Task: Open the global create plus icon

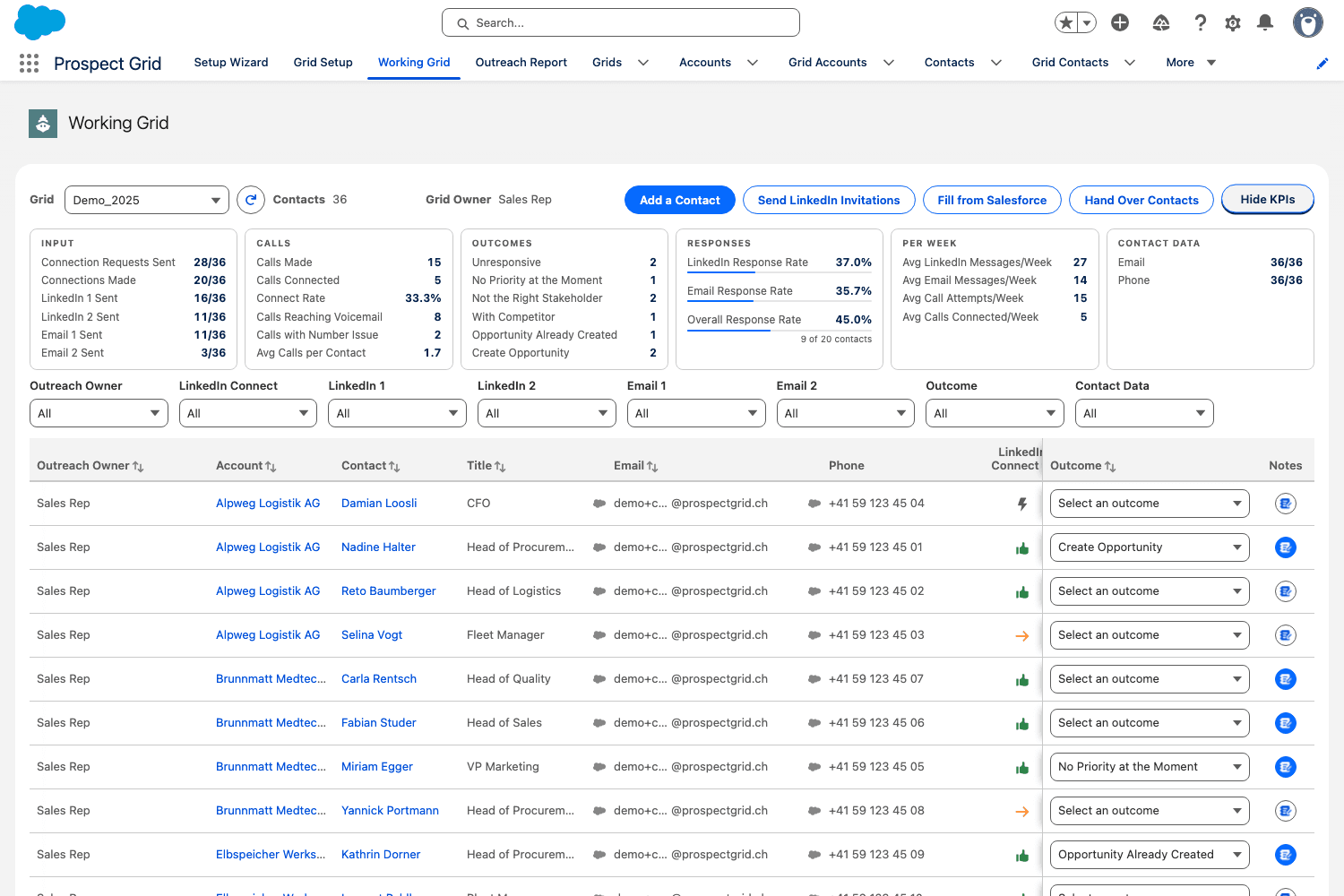Action: tap(1120, 22)
